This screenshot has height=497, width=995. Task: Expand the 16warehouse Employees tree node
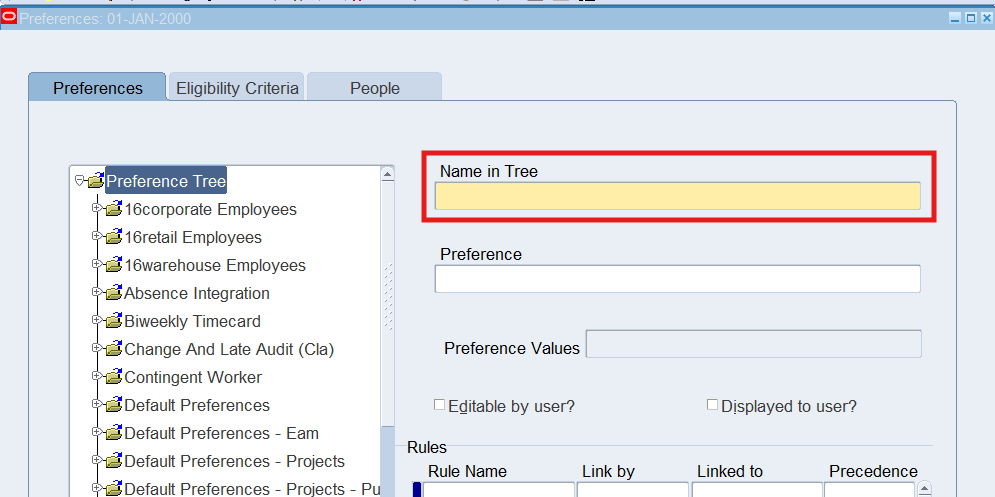pos(97,265)
